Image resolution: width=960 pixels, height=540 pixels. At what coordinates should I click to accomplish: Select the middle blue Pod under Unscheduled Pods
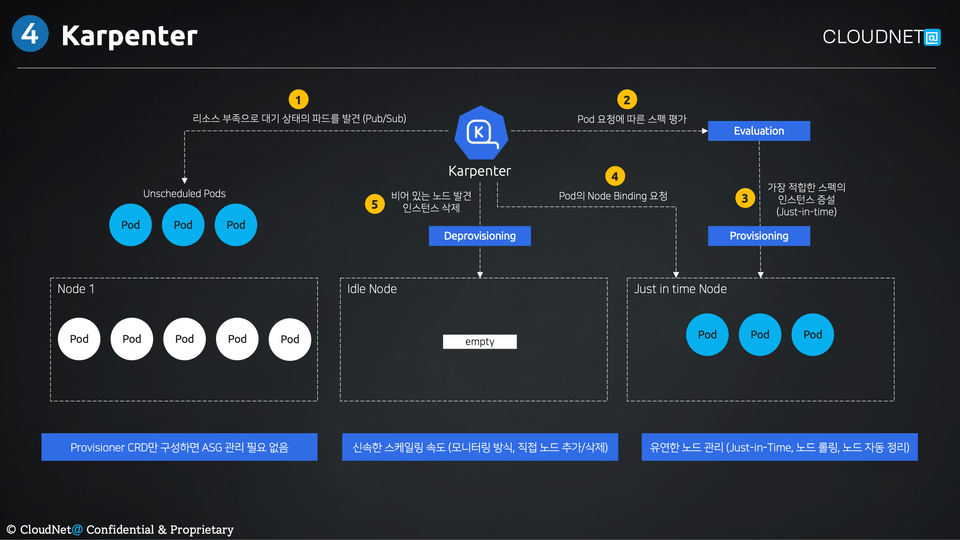point(183,225)
